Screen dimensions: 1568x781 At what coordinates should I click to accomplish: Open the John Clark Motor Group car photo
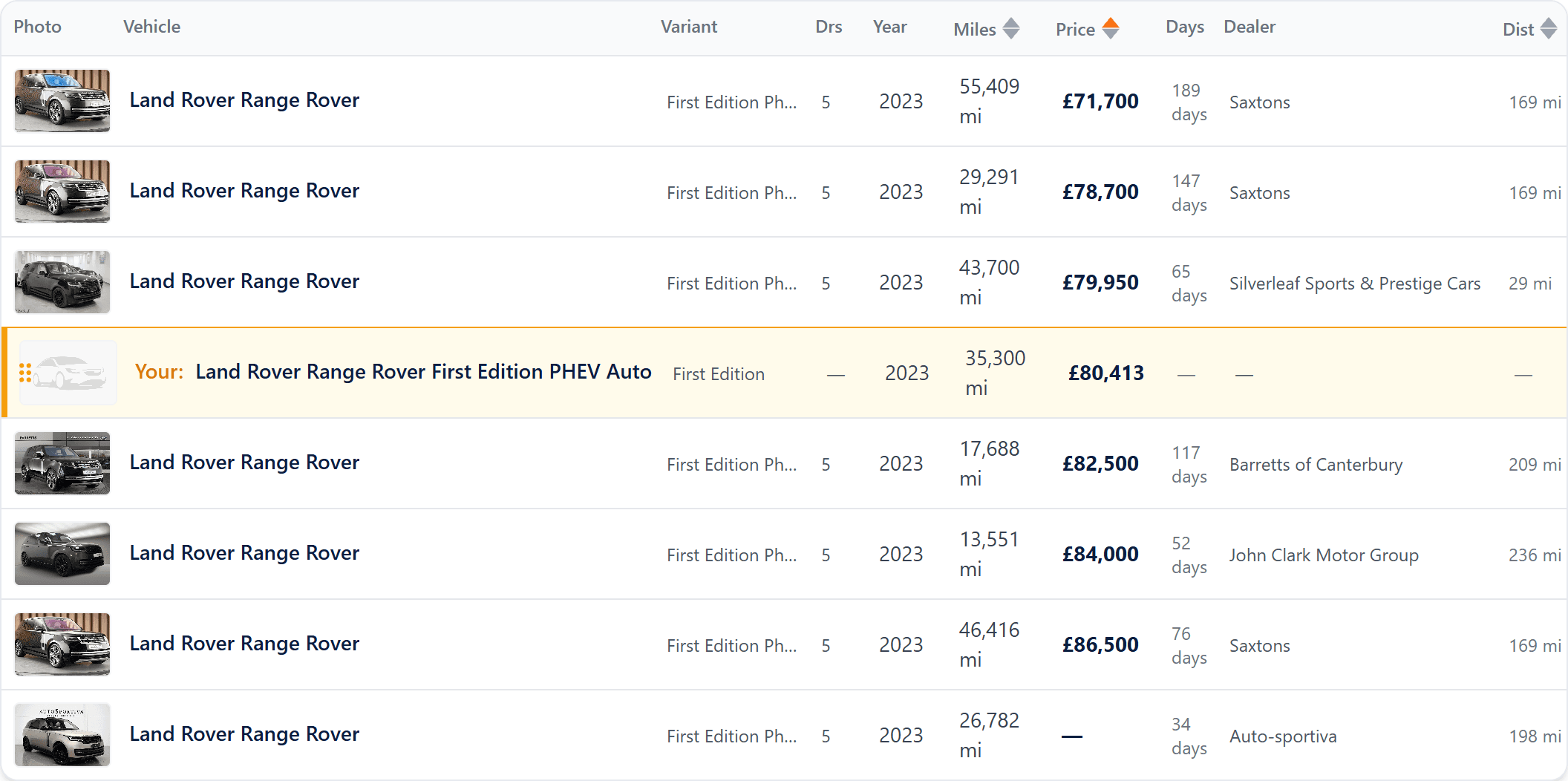coord(62,554)
